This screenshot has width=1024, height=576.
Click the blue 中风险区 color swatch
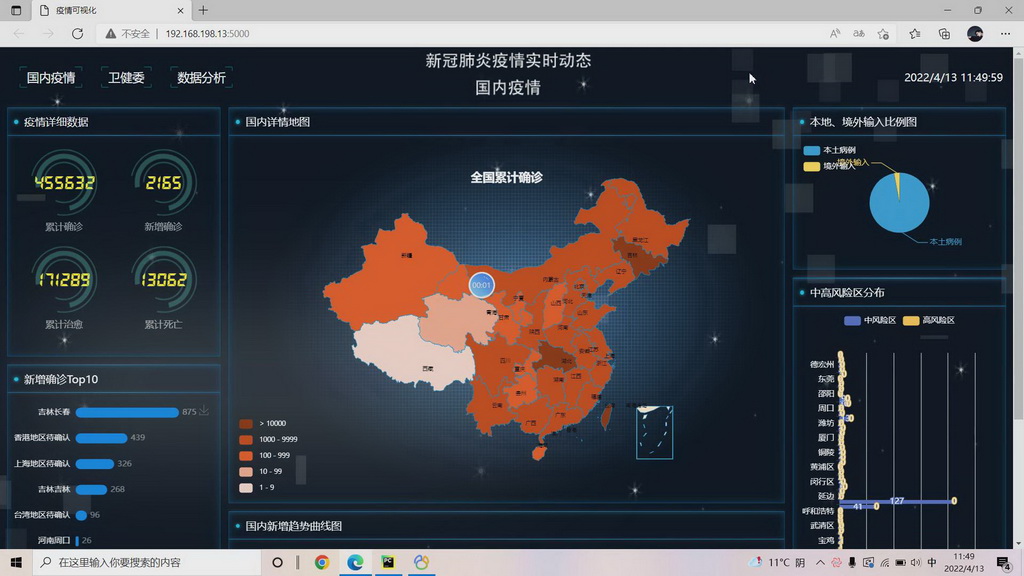click(852, 319)
